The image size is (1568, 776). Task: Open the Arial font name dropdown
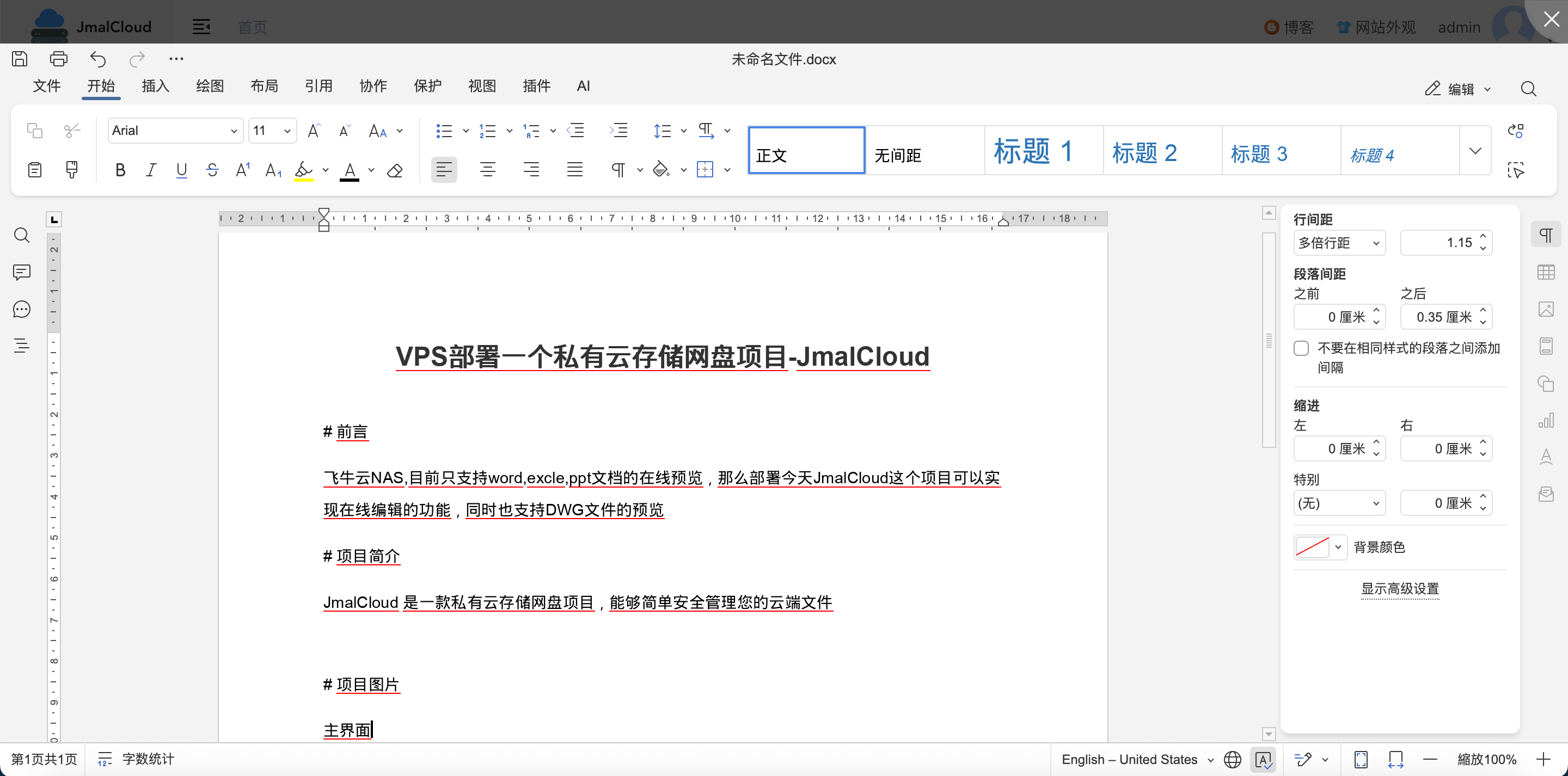[x=234, y=131]
